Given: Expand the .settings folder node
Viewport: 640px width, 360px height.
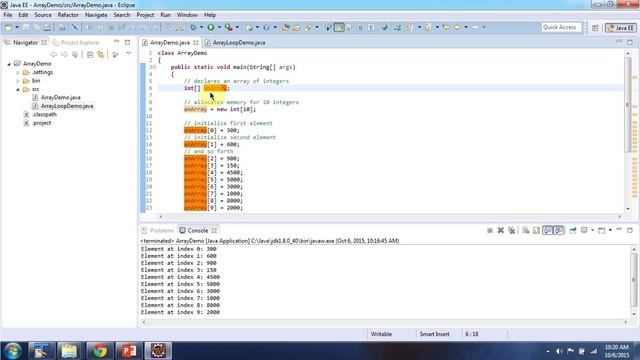Looking at the screenshot, I should pyautogui.click(x=18, y=73).
